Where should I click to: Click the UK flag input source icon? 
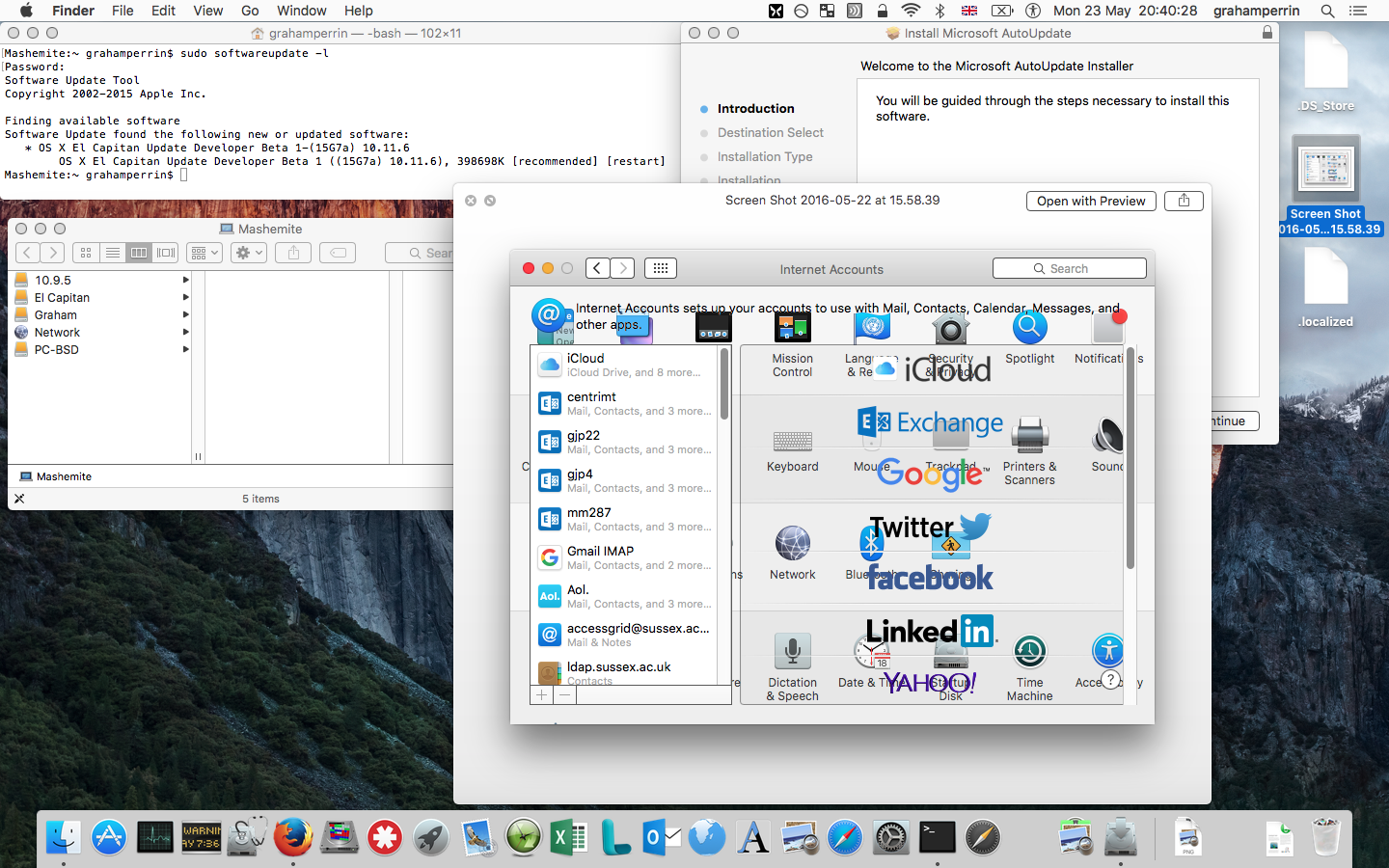(969, 11)
